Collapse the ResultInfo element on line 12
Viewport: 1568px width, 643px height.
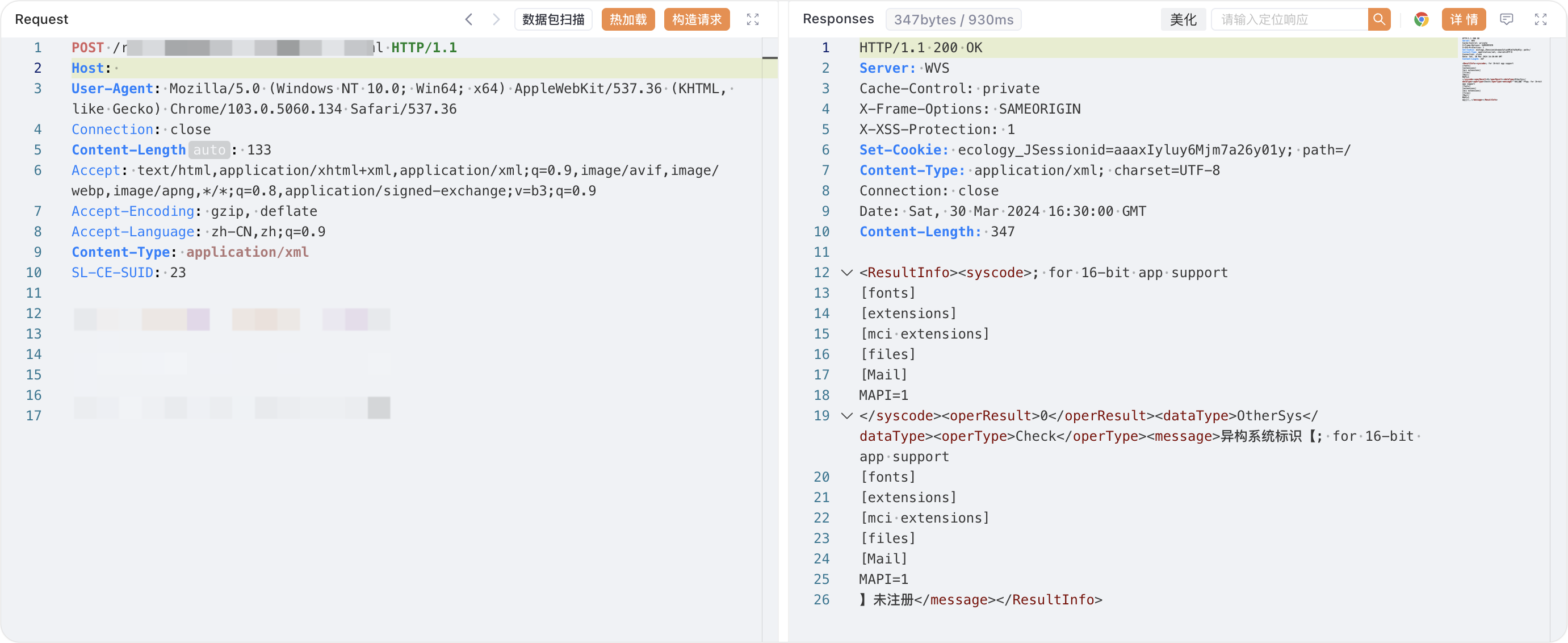[x=845, y=272]
